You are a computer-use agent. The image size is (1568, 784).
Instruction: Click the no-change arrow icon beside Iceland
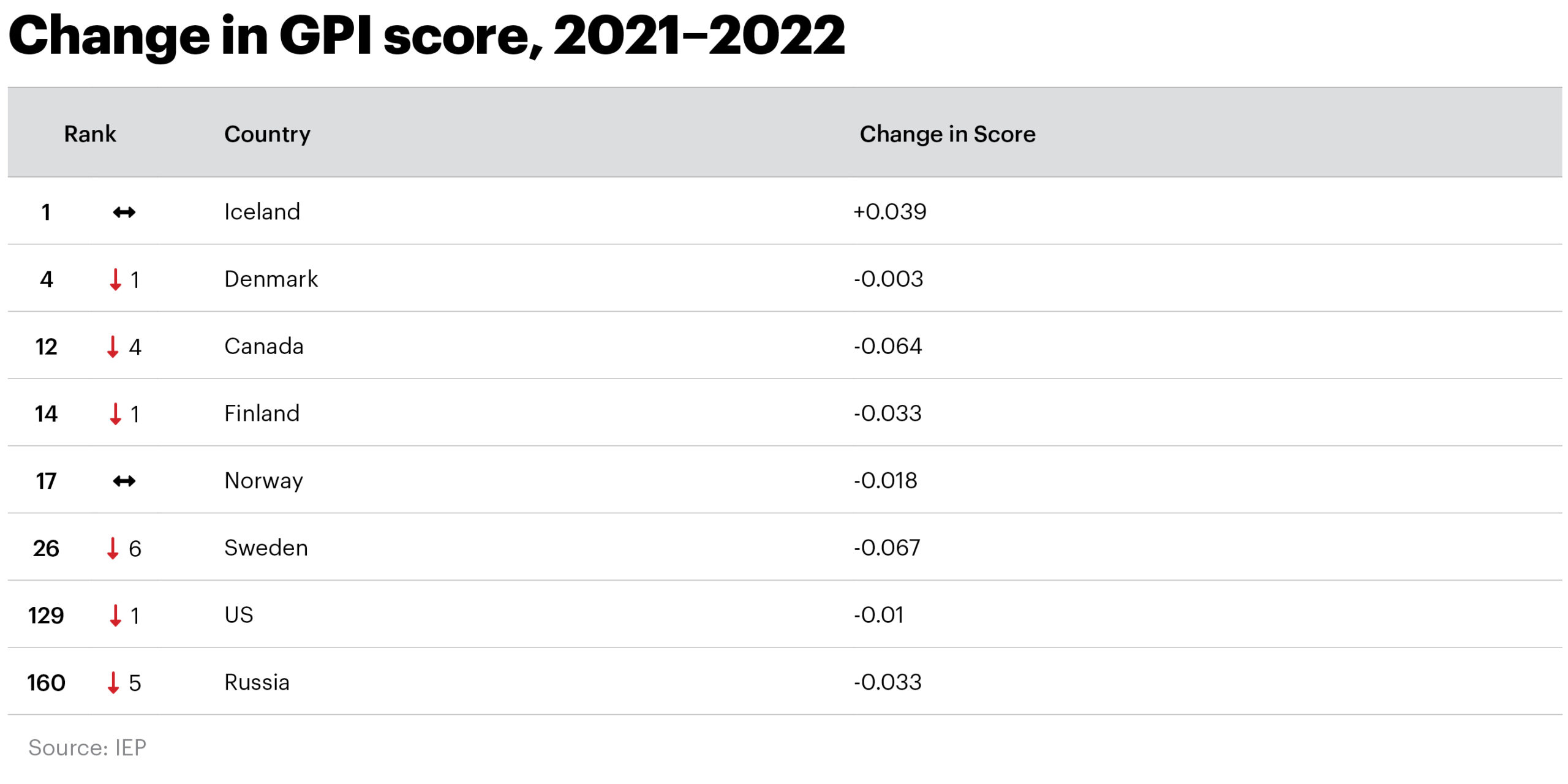coord(124,213)
